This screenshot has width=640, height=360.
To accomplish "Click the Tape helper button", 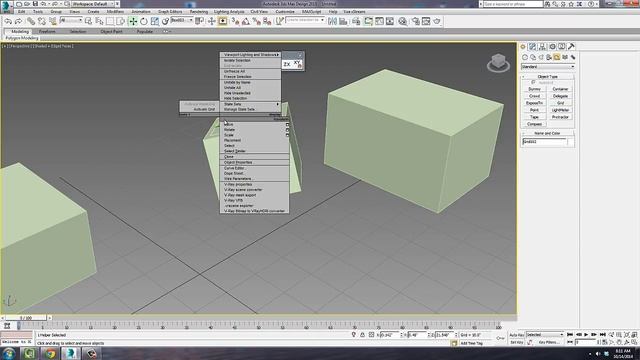I will click(x=534, y=117).
